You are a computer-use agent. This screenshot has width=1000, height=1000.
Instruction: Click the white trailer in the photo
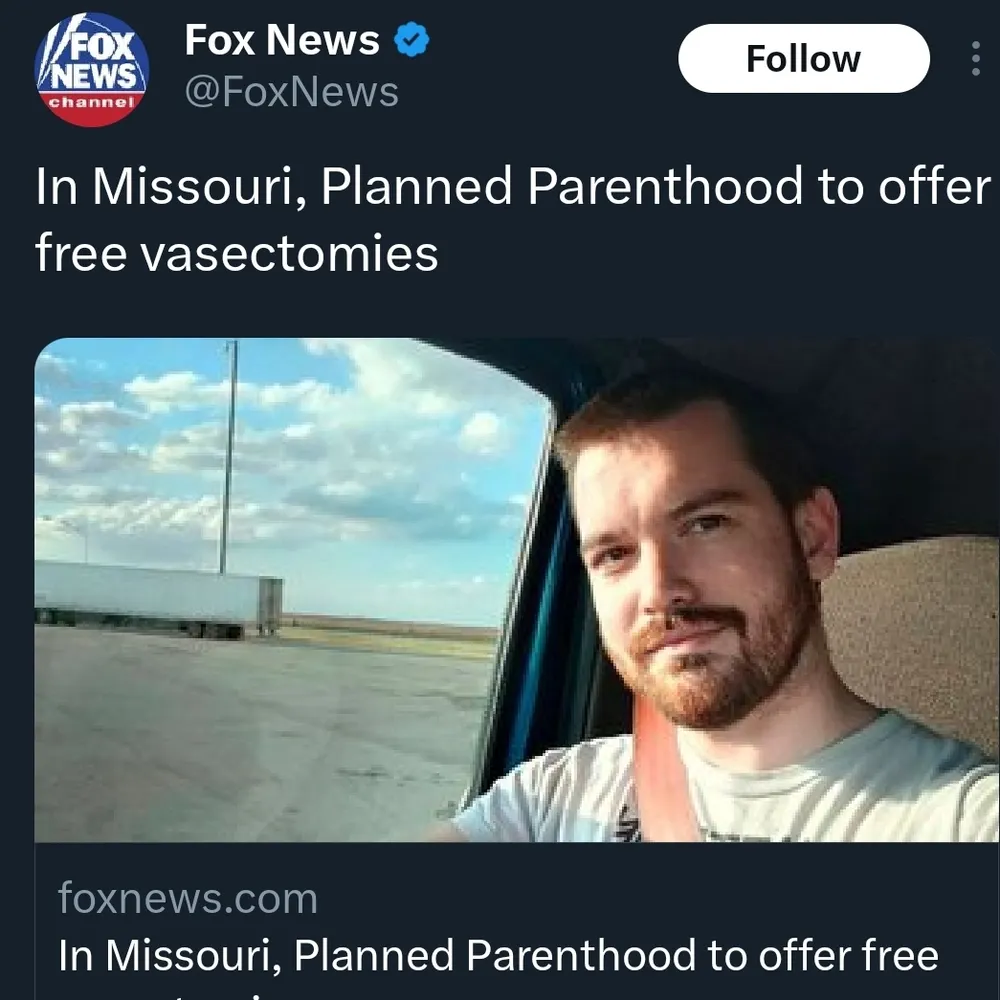(159, 598)
